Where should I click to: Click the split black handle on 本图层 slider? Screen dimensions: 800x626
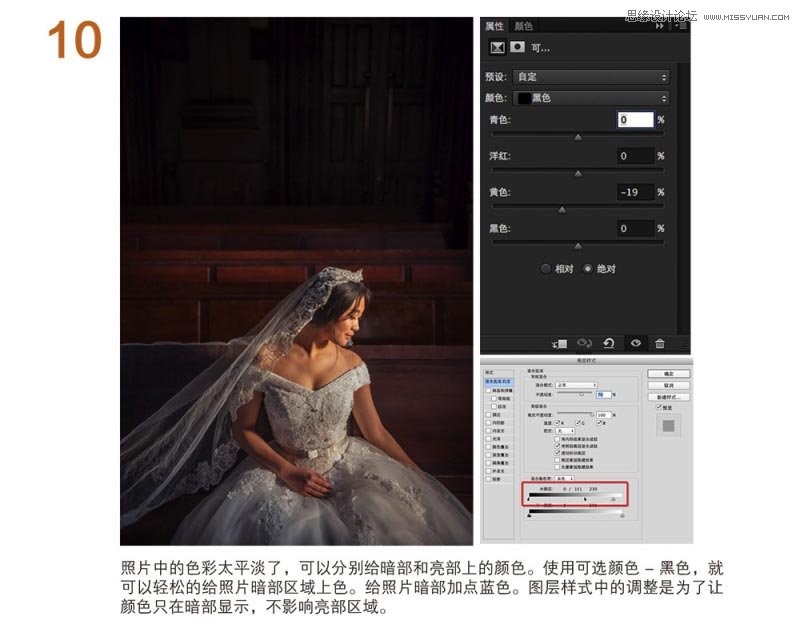(x=585, y=499)
